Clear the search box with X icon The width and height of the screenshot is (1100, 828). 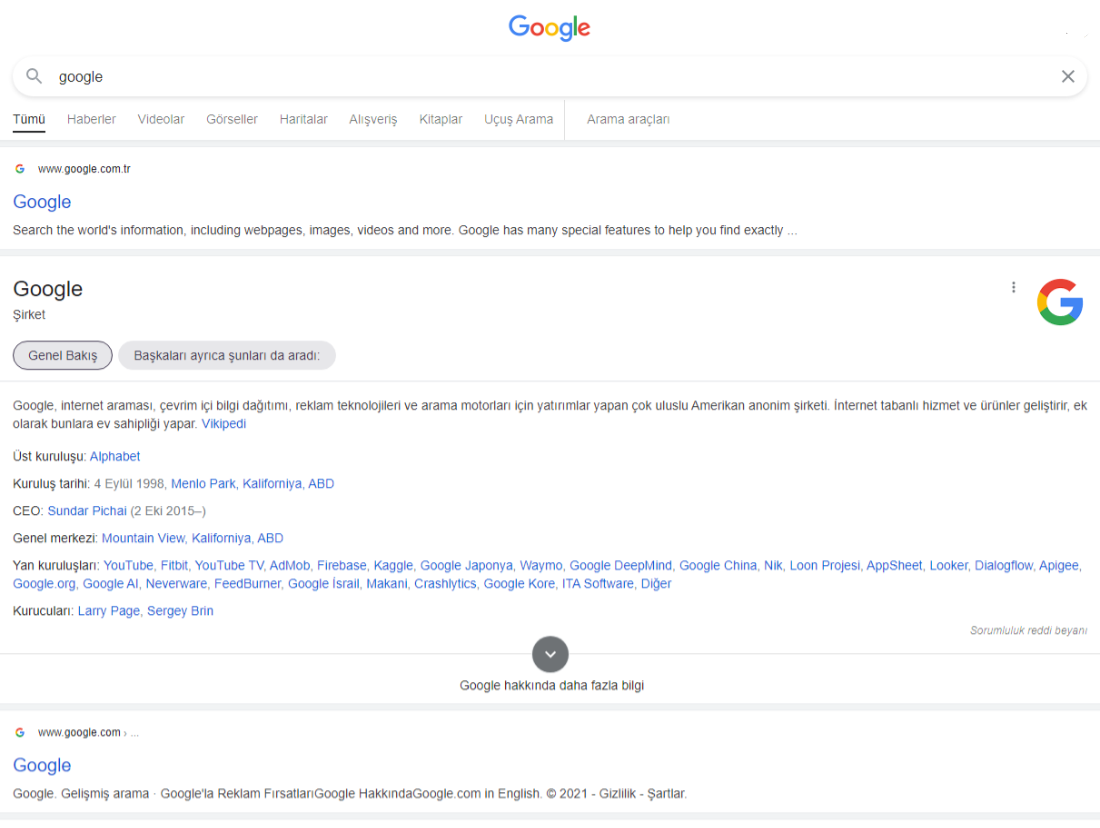(1068, 76)
